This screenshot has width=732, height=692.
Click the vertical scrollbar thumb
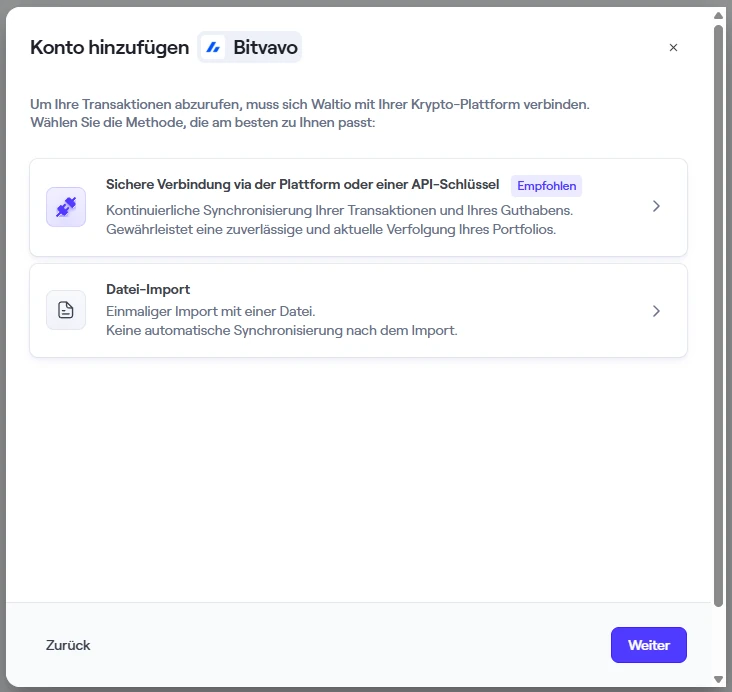click(718, 316)
